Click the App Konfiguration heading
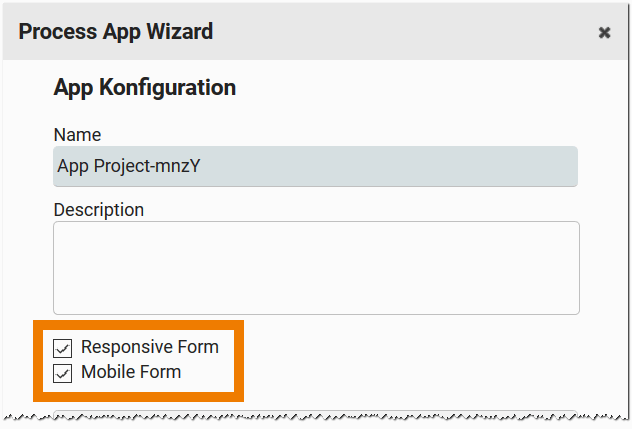The width and height of the screenshot is (632, 429). (x=144, y=88)
